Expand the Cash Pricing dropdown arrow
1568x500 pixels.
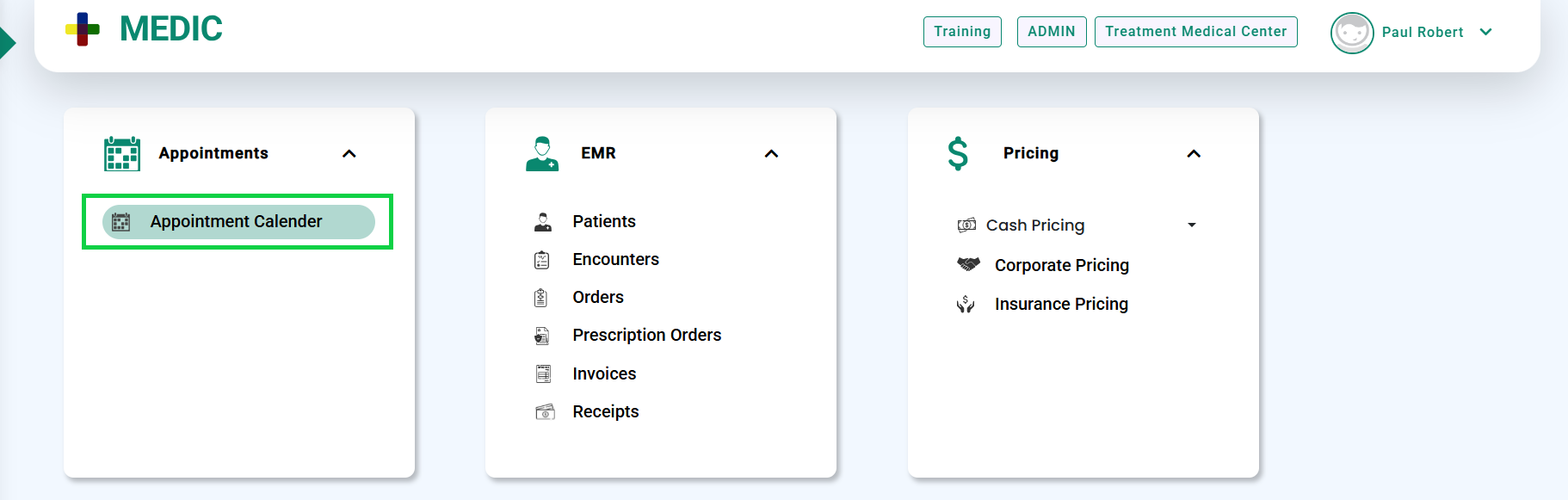[x=1192, y=225]
